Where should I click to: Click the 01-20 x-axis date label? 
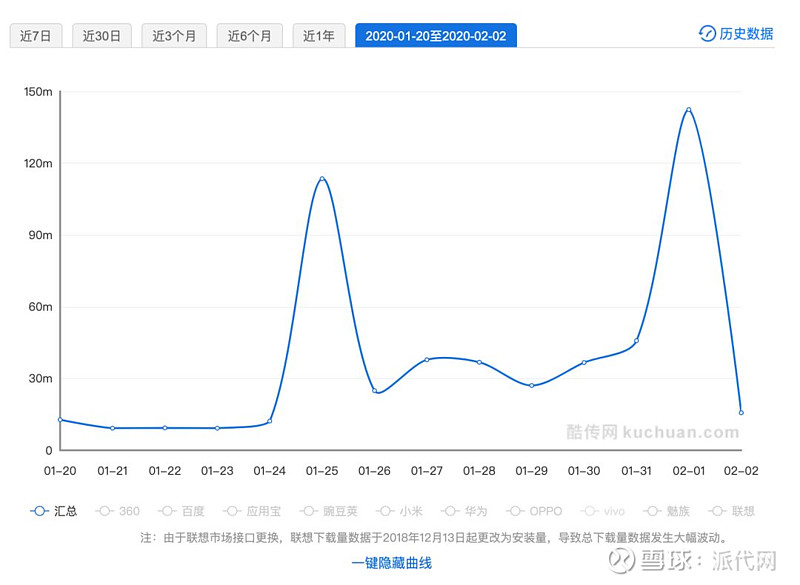point(60,471)
